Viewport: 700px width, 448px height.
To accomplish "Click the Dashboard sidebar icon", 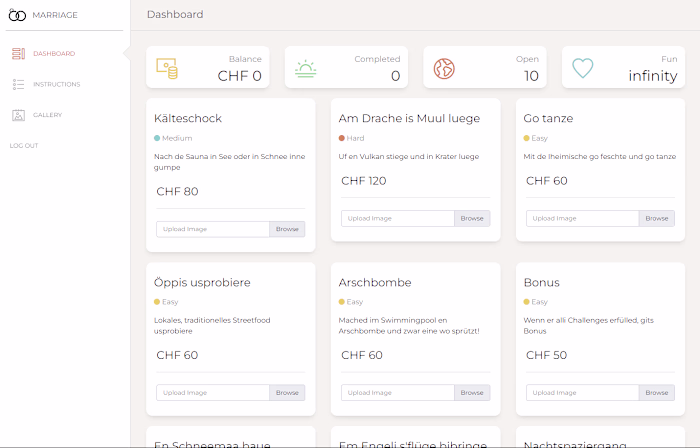I will click(x=18, y=54).
